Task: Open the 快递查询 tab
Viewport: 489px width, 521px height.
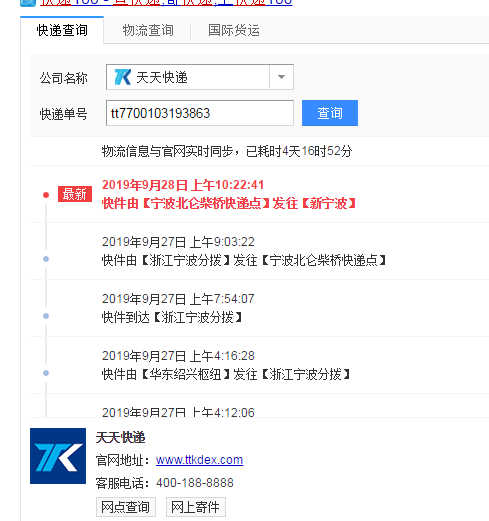Action: click(62, 30)
